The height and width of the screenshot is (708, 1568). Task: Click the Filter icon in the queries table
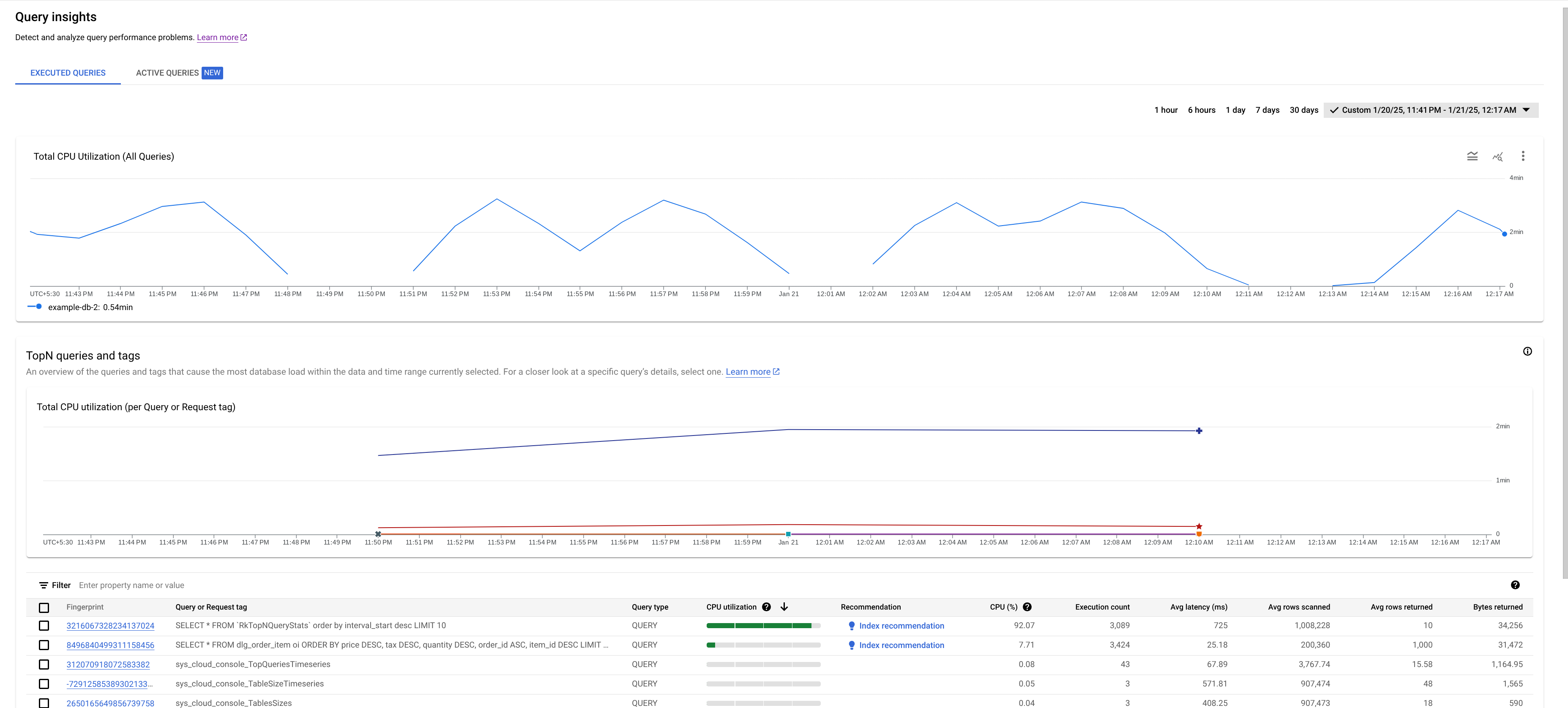pos(43,585)
